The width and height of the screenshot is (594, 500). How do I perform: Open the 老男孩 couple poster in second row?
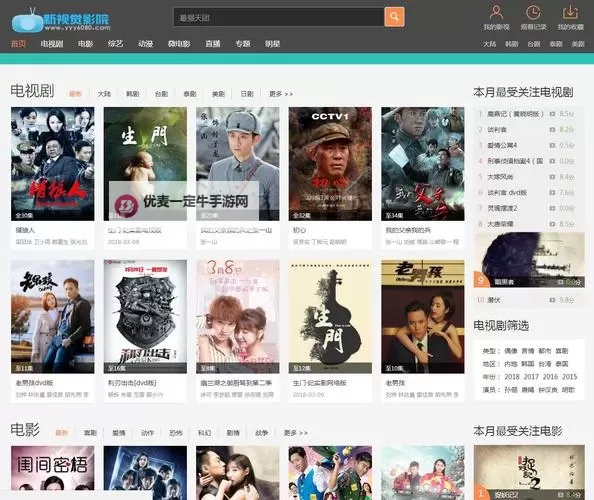point(423,317)
